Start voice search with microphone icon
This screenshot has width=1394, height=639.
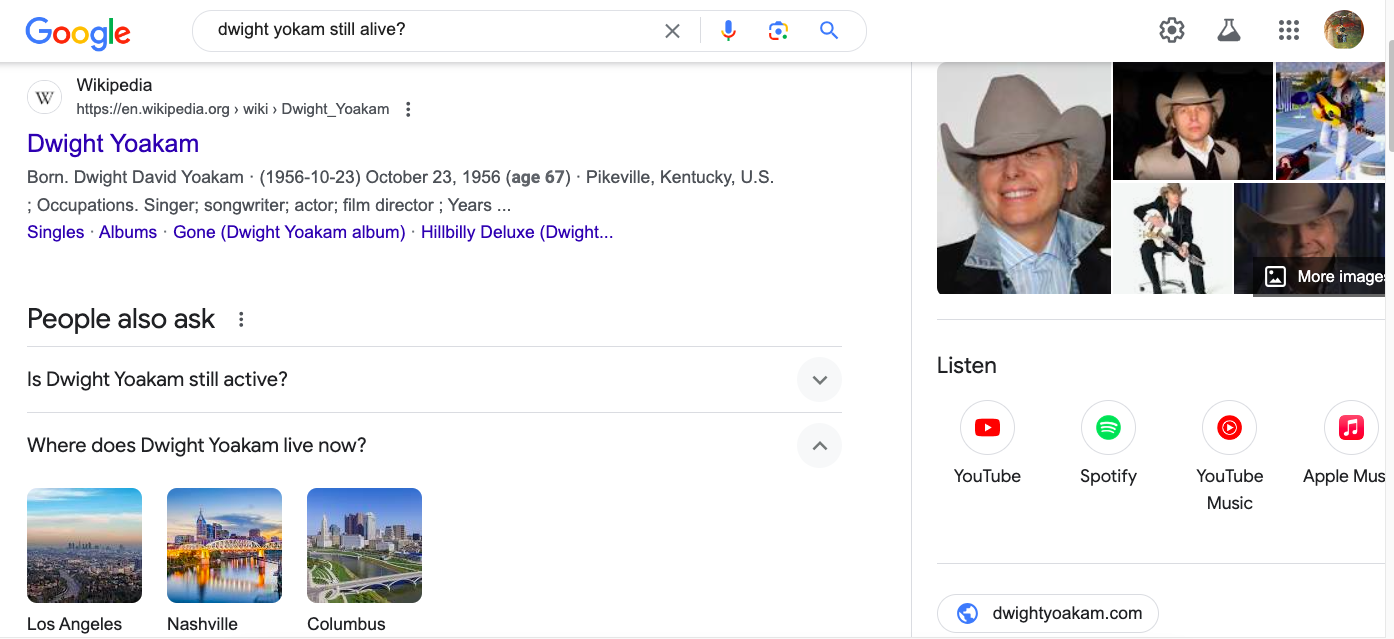pyautogui.click(x=728, y=31)
